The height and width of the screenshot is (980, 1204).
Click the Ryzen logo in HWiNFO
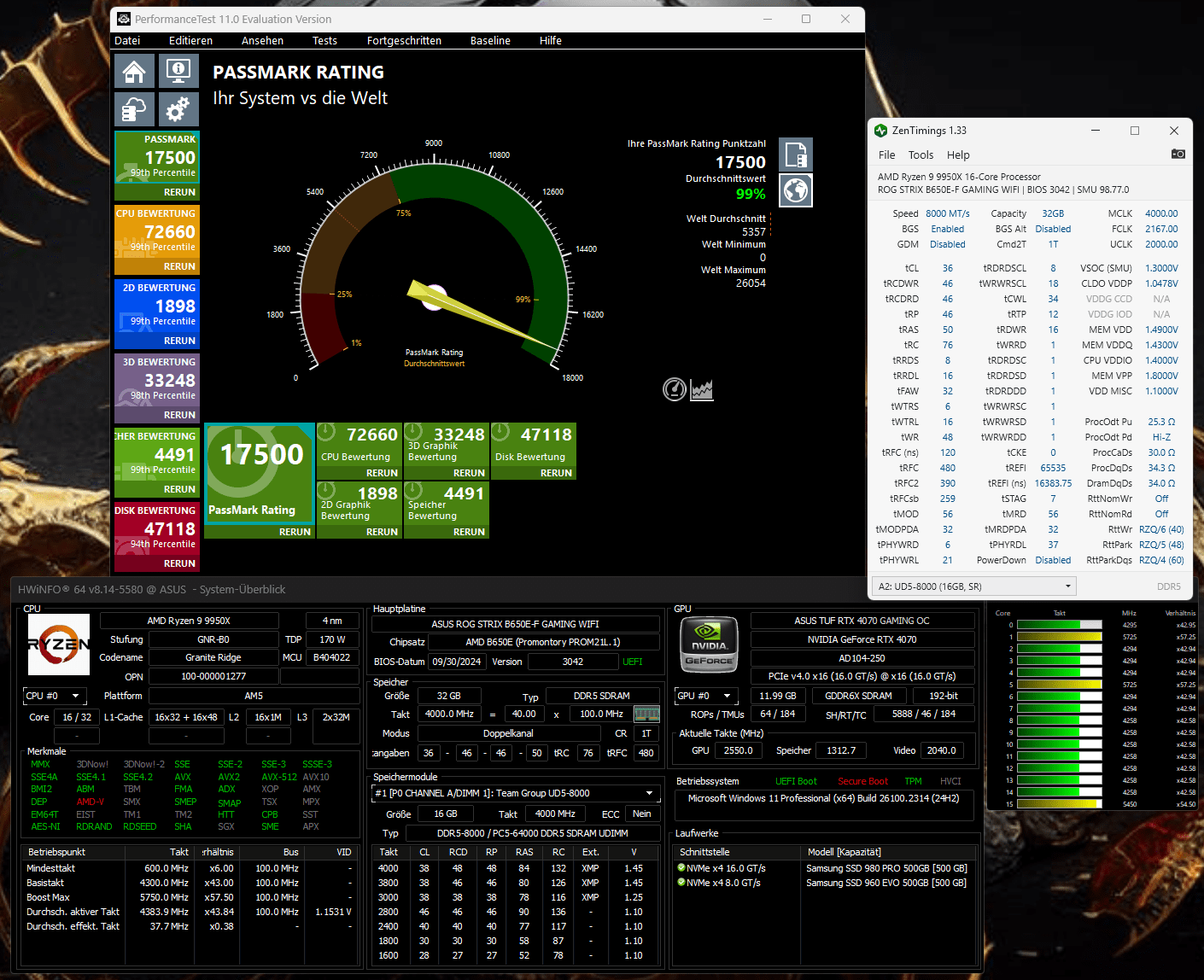click(x=59, y=645)
